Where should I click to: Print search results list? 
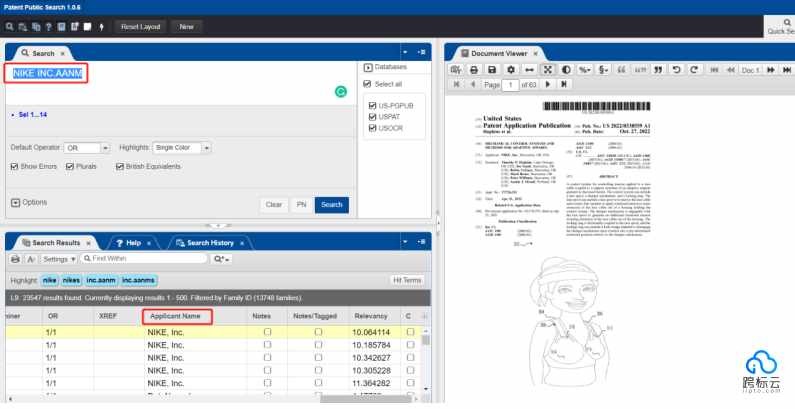(15, 259)
